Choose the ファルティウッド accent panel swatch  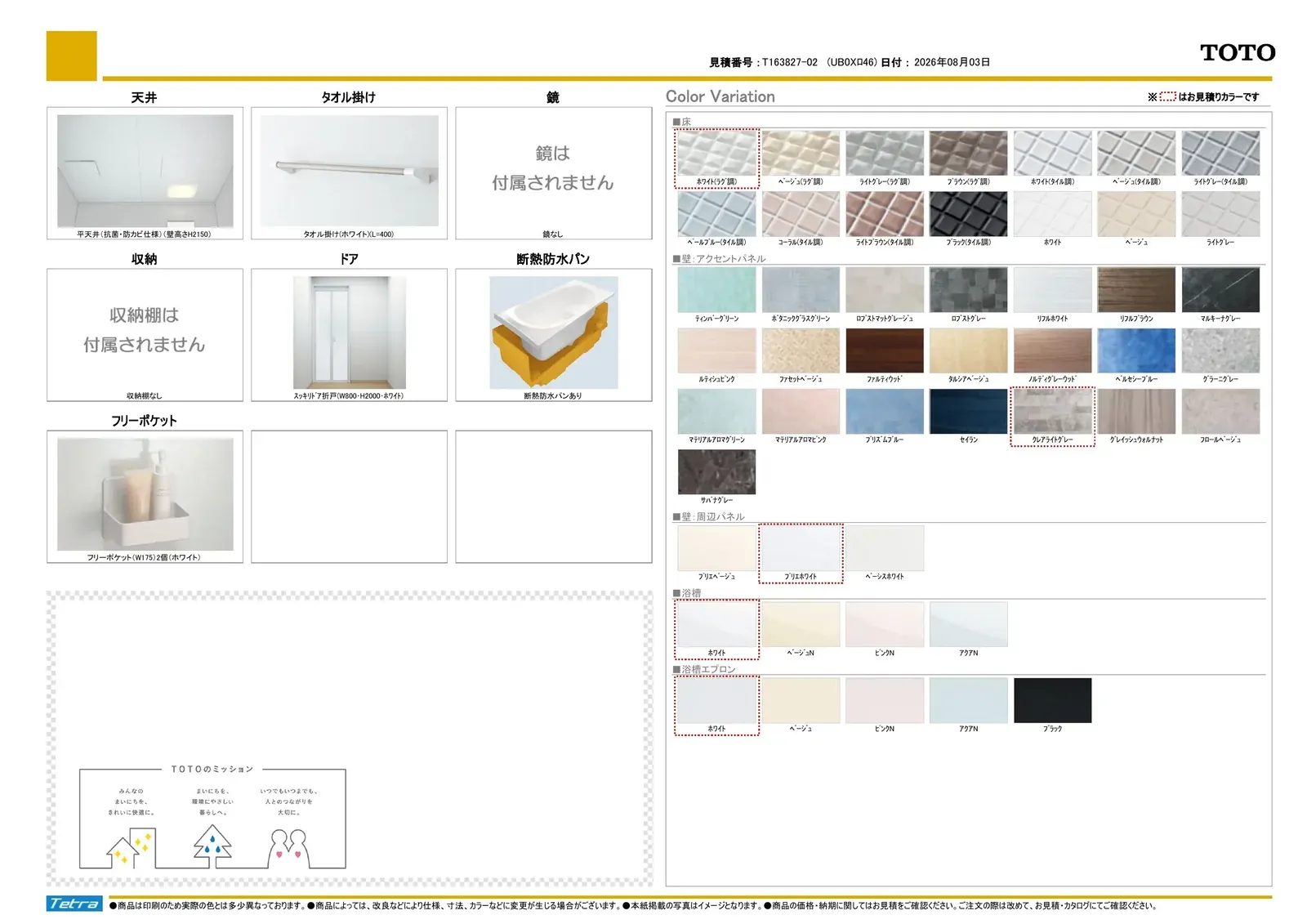[885, 350]
